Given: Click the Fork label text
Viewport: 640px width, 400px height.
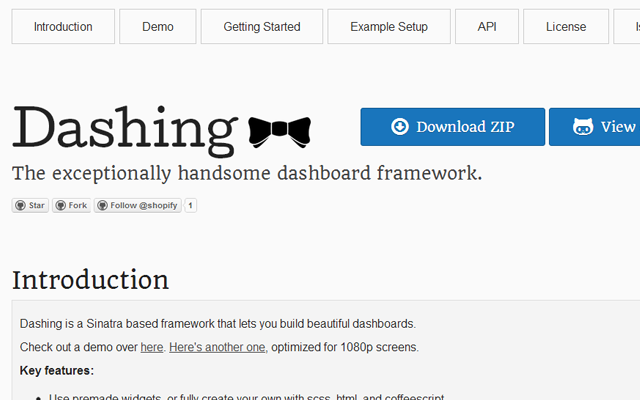Looking at the screenshot, I should tap(77, 205).
